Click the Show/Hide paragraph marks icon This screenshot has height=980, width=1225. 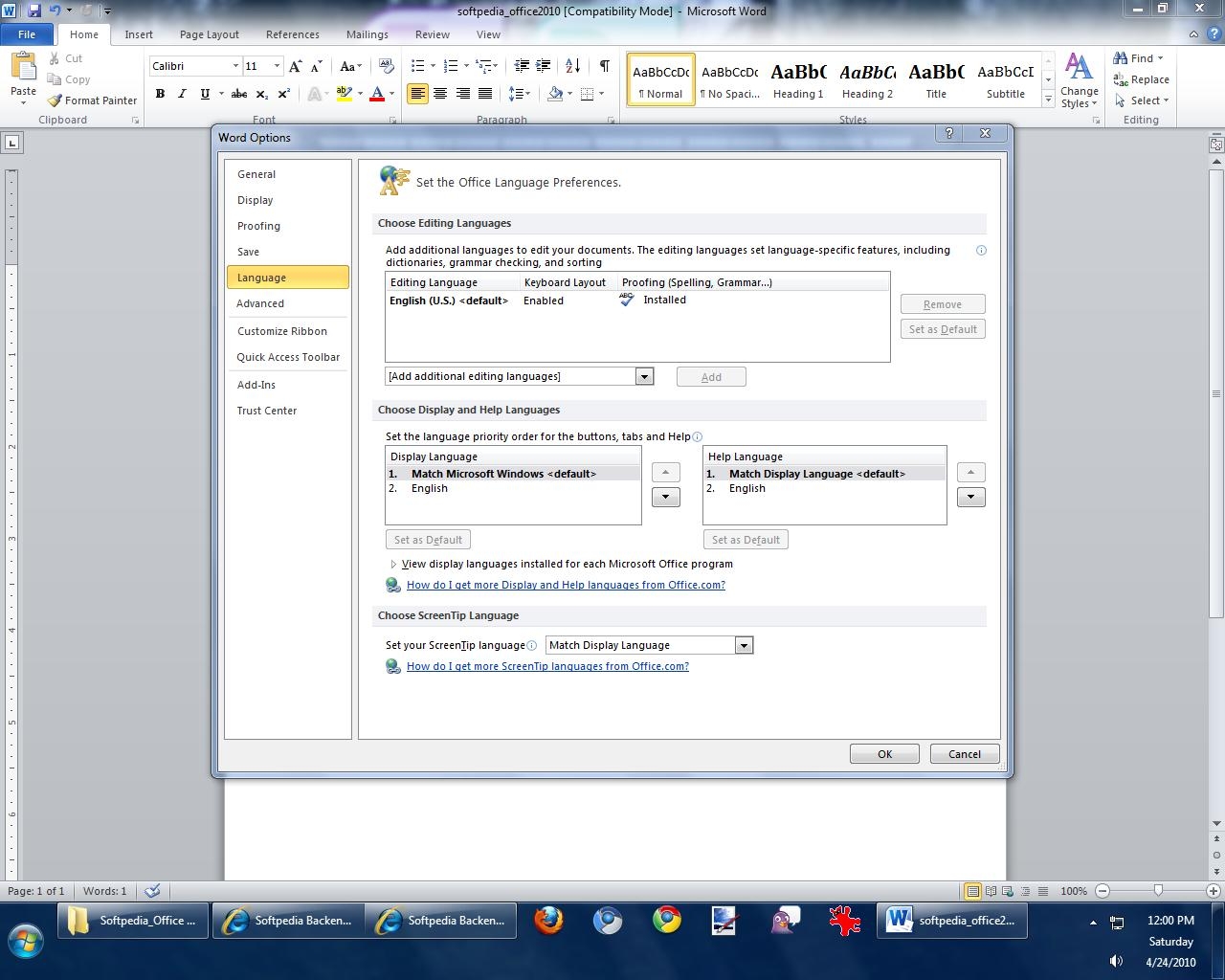[604, 66]
